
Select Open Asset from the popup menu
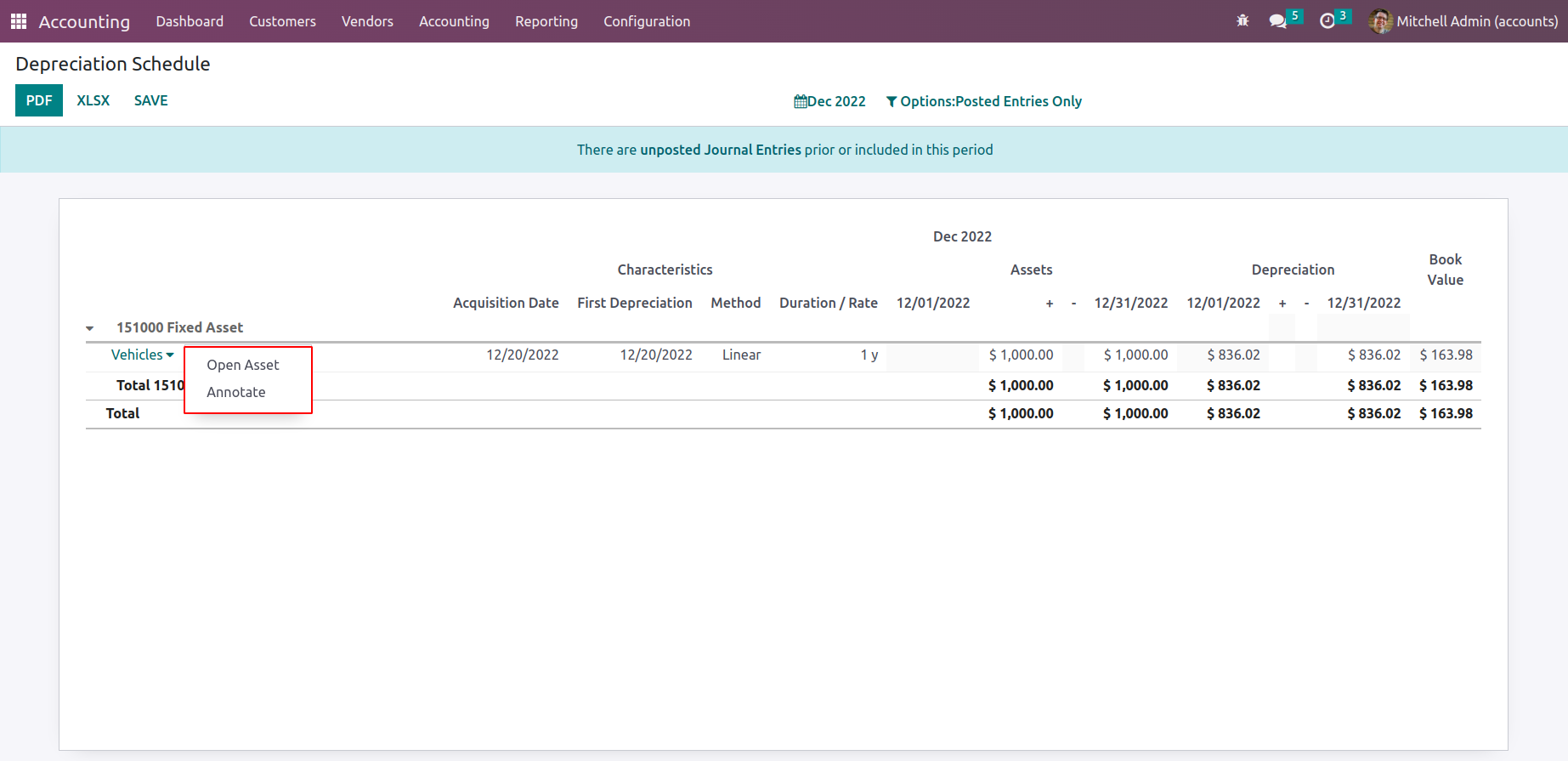coord(243,365)
